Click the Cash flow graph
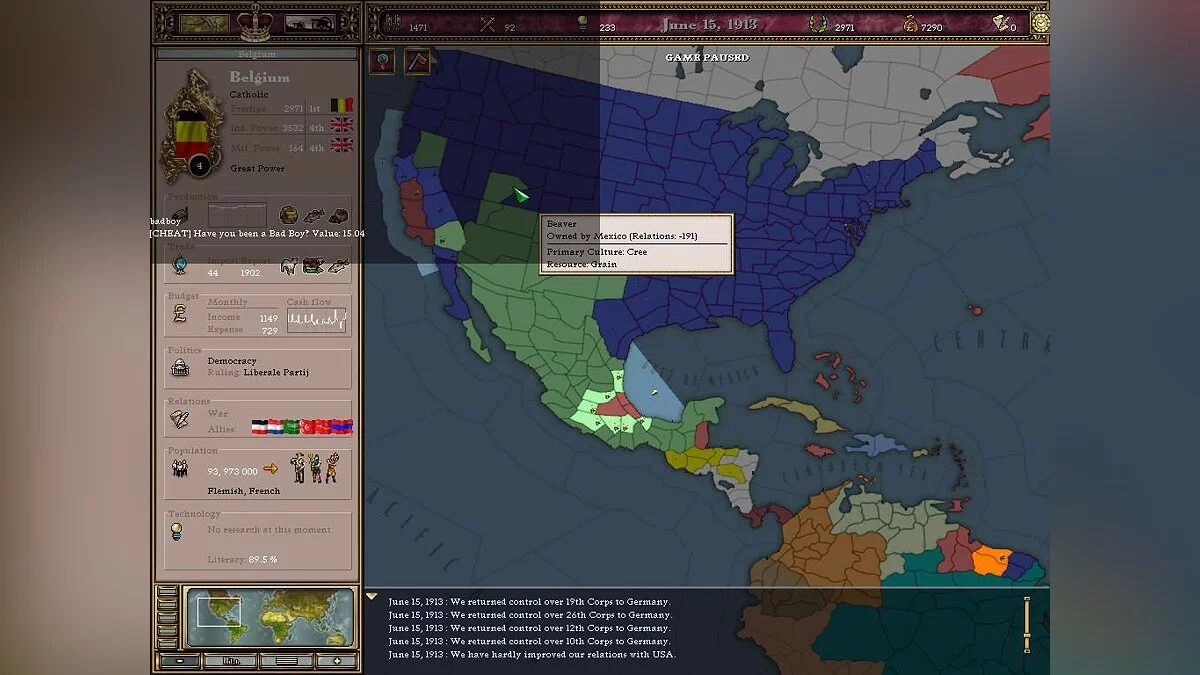 (317, 320)
